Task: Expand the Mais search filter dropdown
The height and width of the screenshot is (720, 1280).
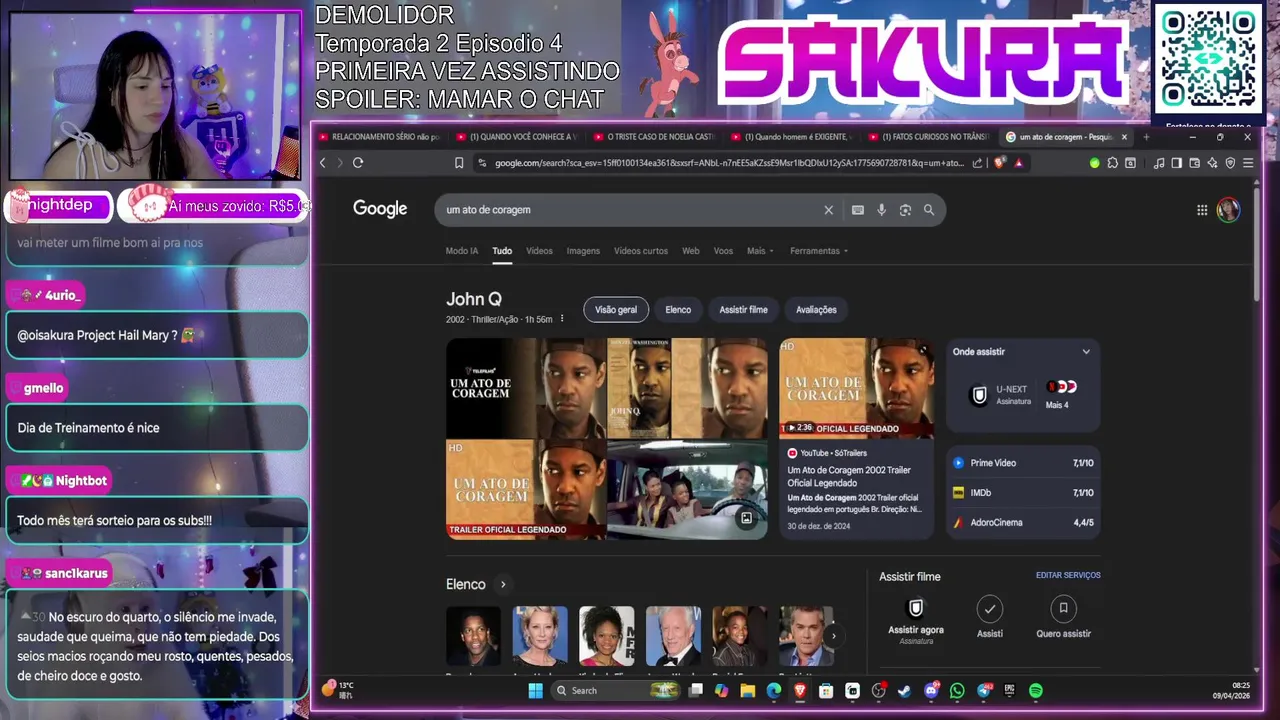Action: point(760,251)
